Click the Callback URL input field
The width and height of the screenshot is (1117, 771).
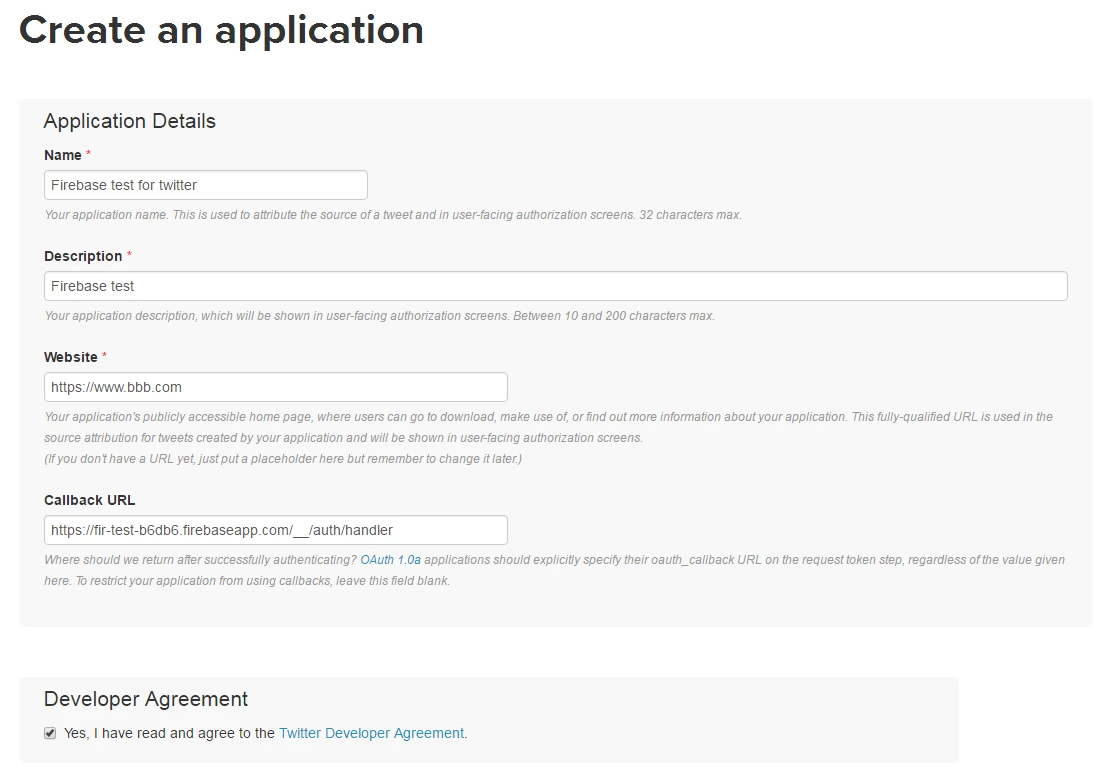pyautogui.click(x=276, y=530)
